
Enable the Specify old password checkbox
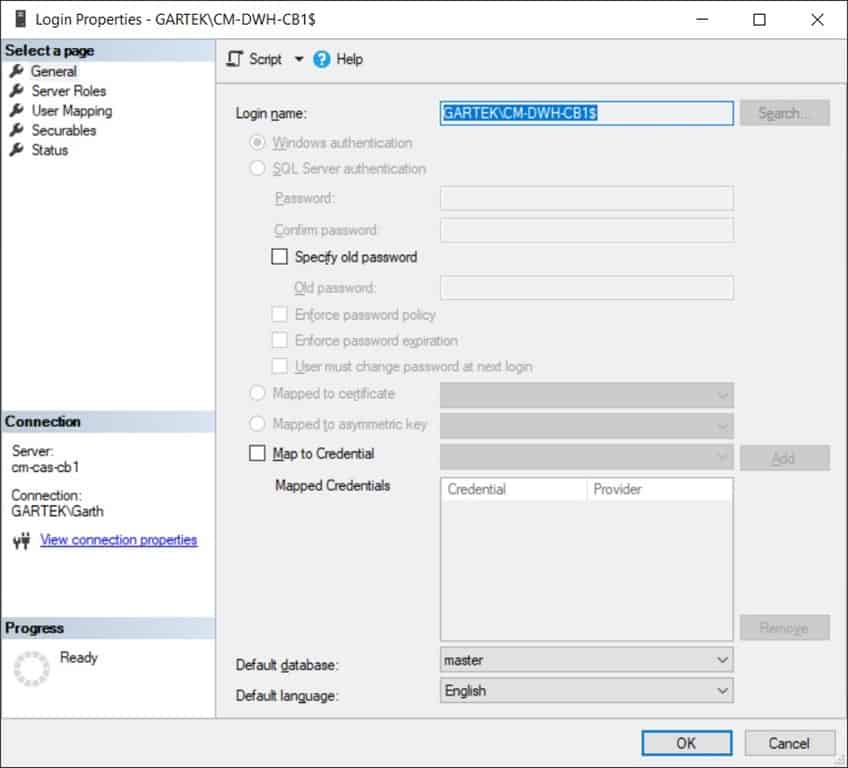tap(279, 256)
